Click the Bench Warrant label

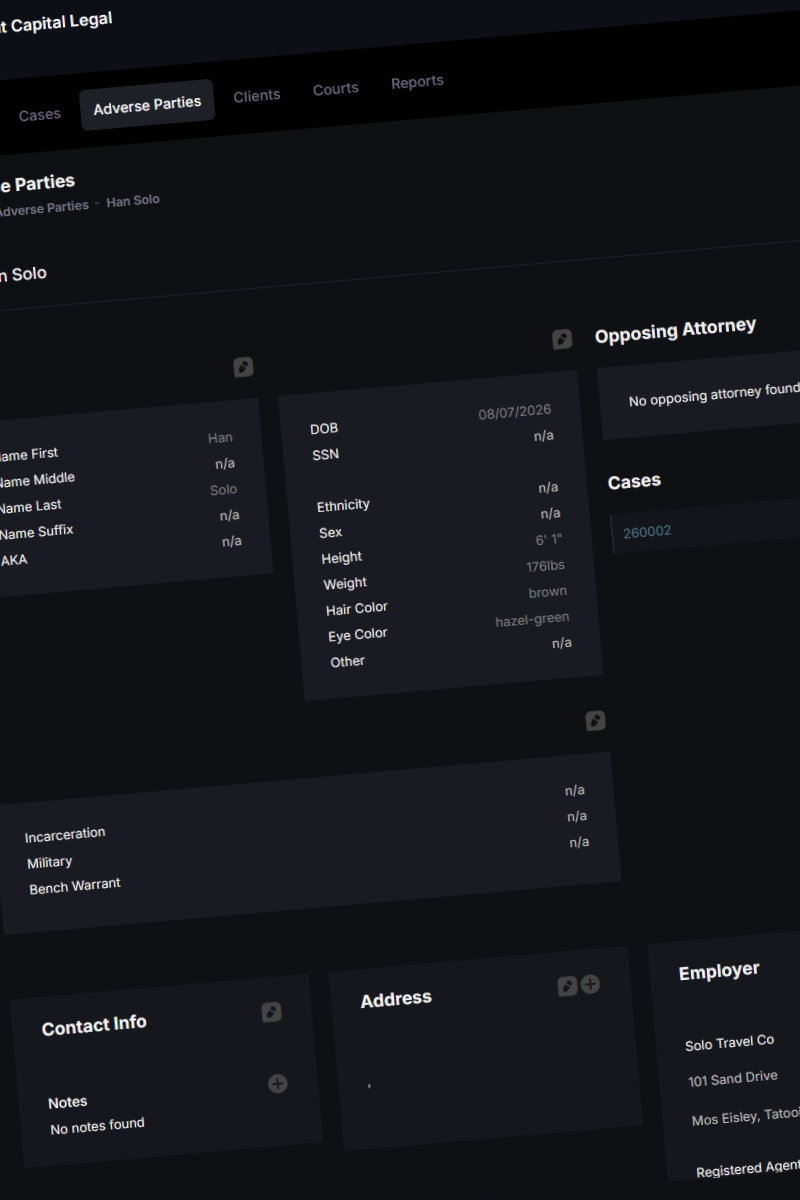pos(75,886)
